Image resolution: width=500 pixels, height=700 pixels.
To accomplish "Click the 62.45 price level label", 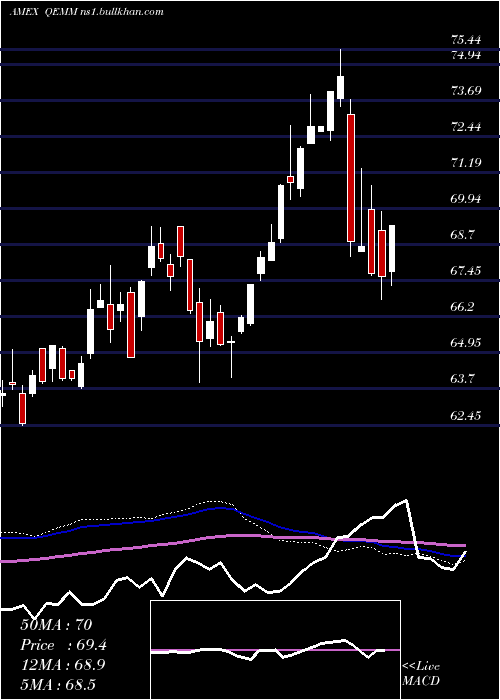I will tap(466, 416).
